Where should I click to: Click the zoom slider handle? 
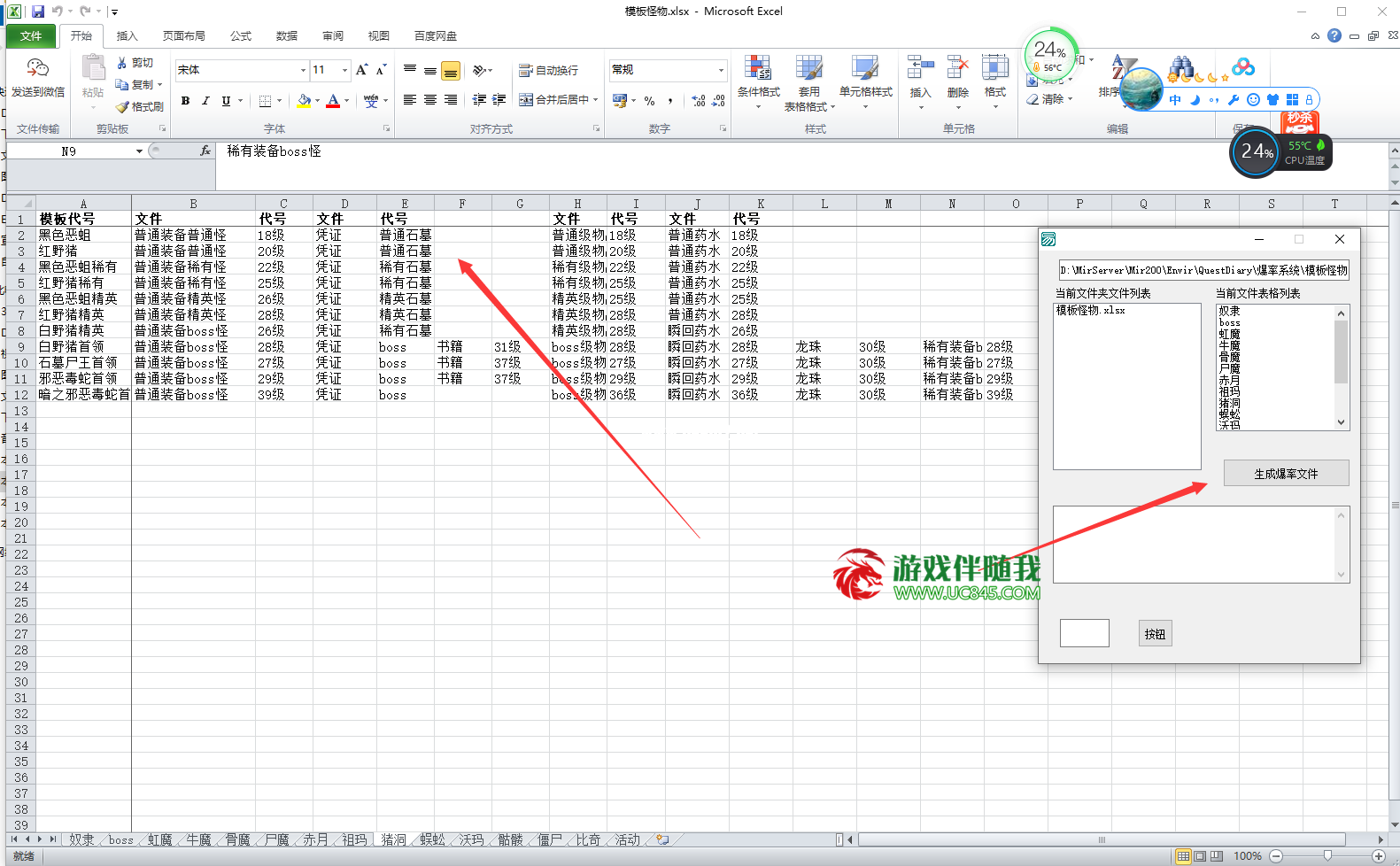click(1327, 855)
